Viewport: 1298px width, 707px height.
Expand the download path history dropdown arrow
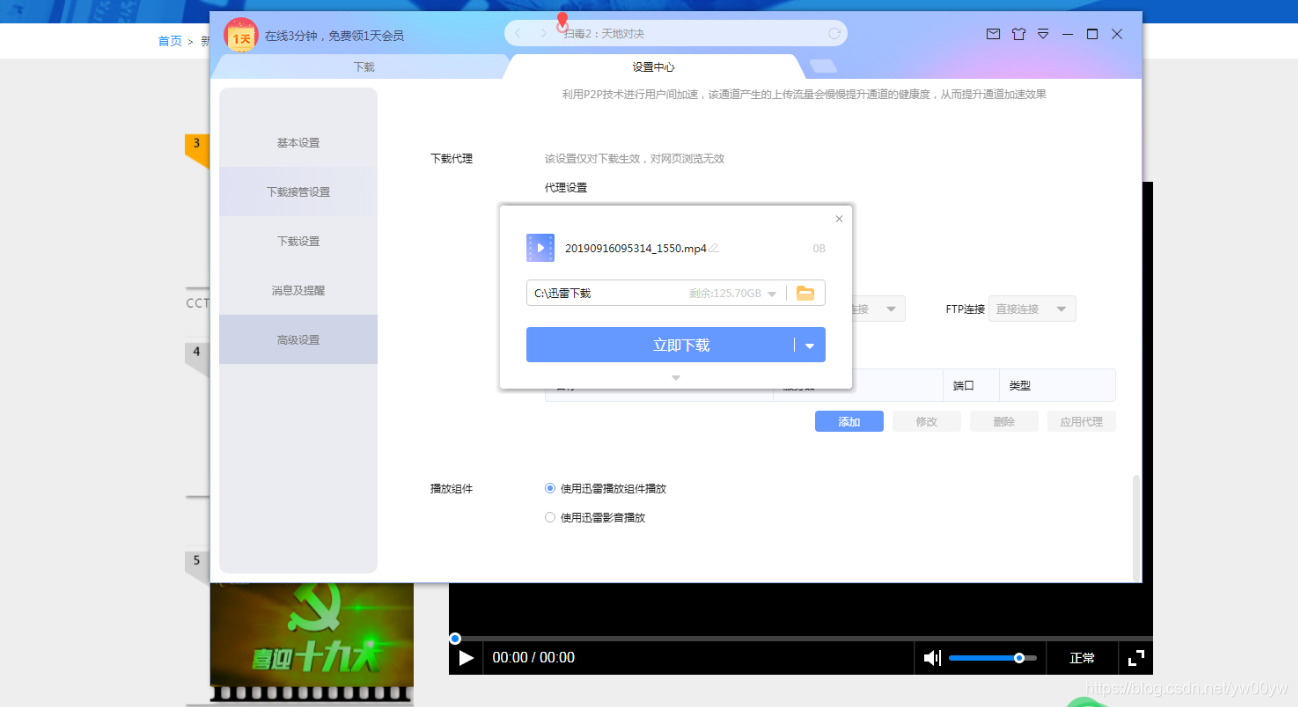point(772,294)
